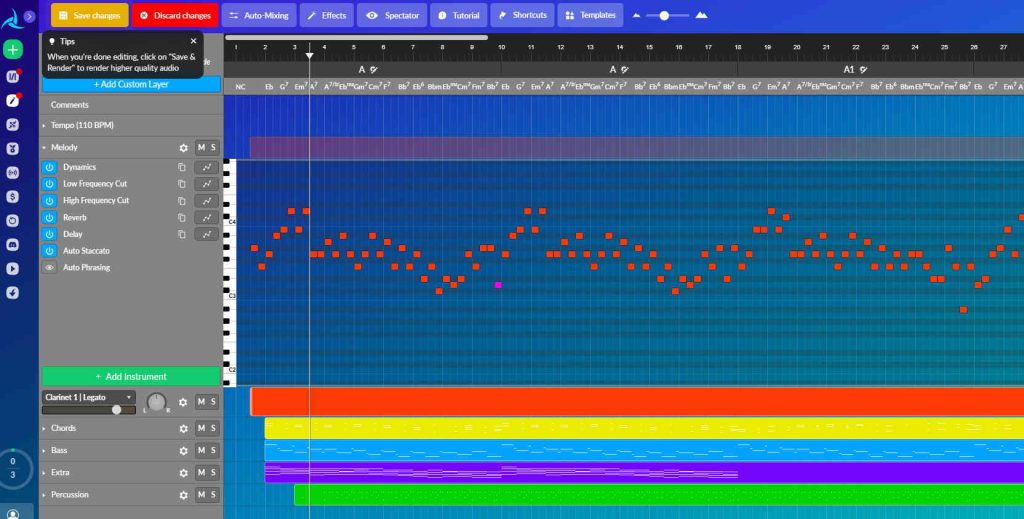Mute the Melody layer
This screenshot has width=1024, height=519.
[201, 148]
